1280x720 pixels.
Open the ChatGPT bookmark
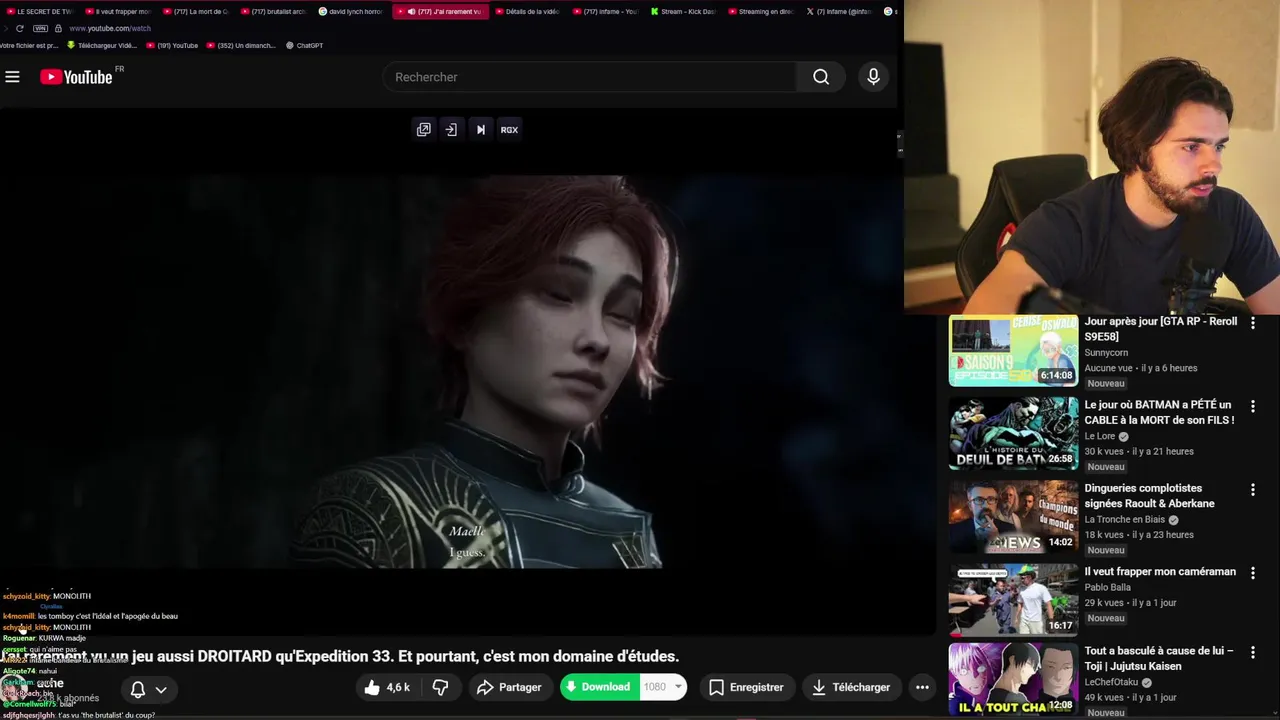tap(304, 45)
